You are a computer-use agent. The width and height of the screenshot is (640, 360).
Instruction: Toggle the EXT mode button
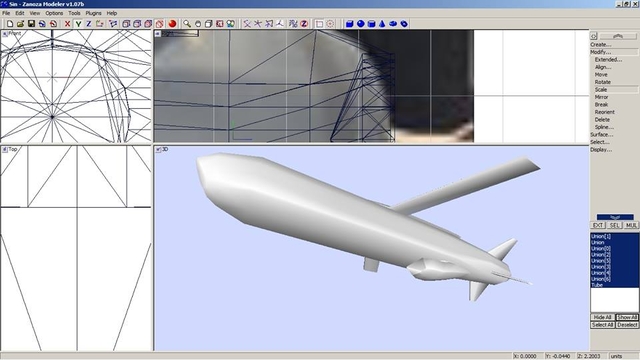(598, 225)
